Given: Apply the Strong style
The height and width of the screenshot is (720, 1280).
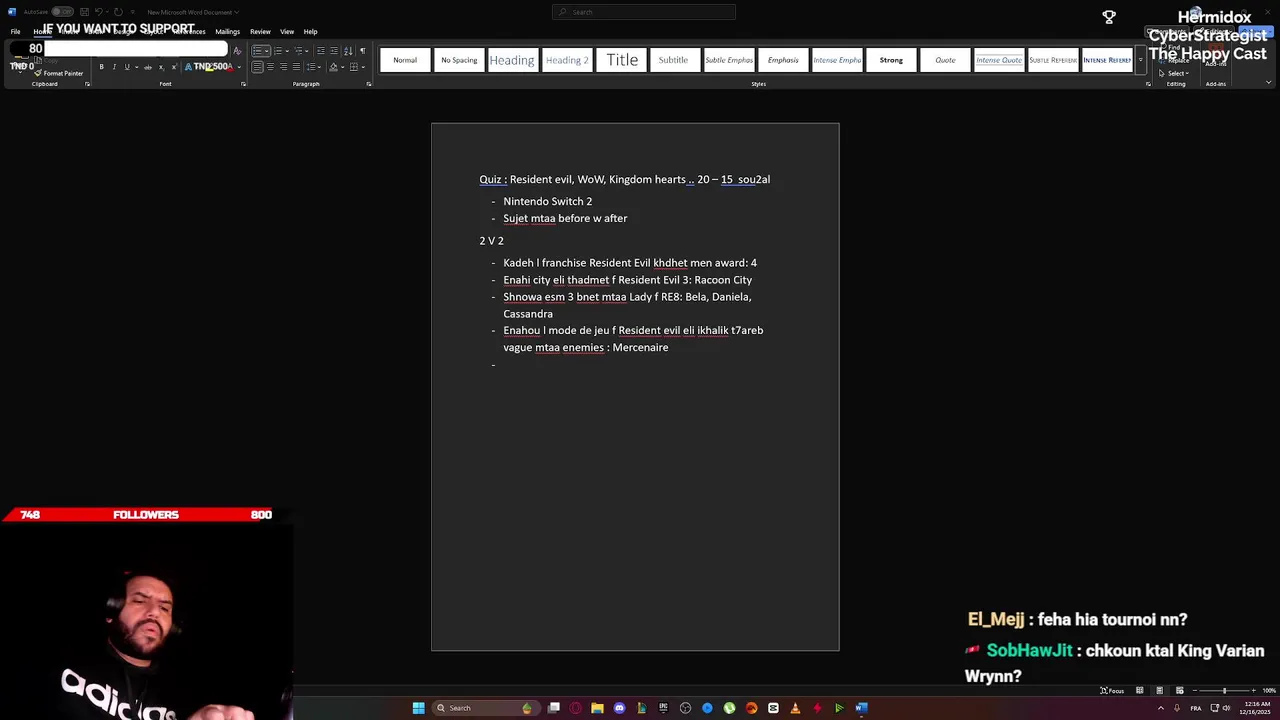Looking at the screenshot, I should (x=891, y=60).
